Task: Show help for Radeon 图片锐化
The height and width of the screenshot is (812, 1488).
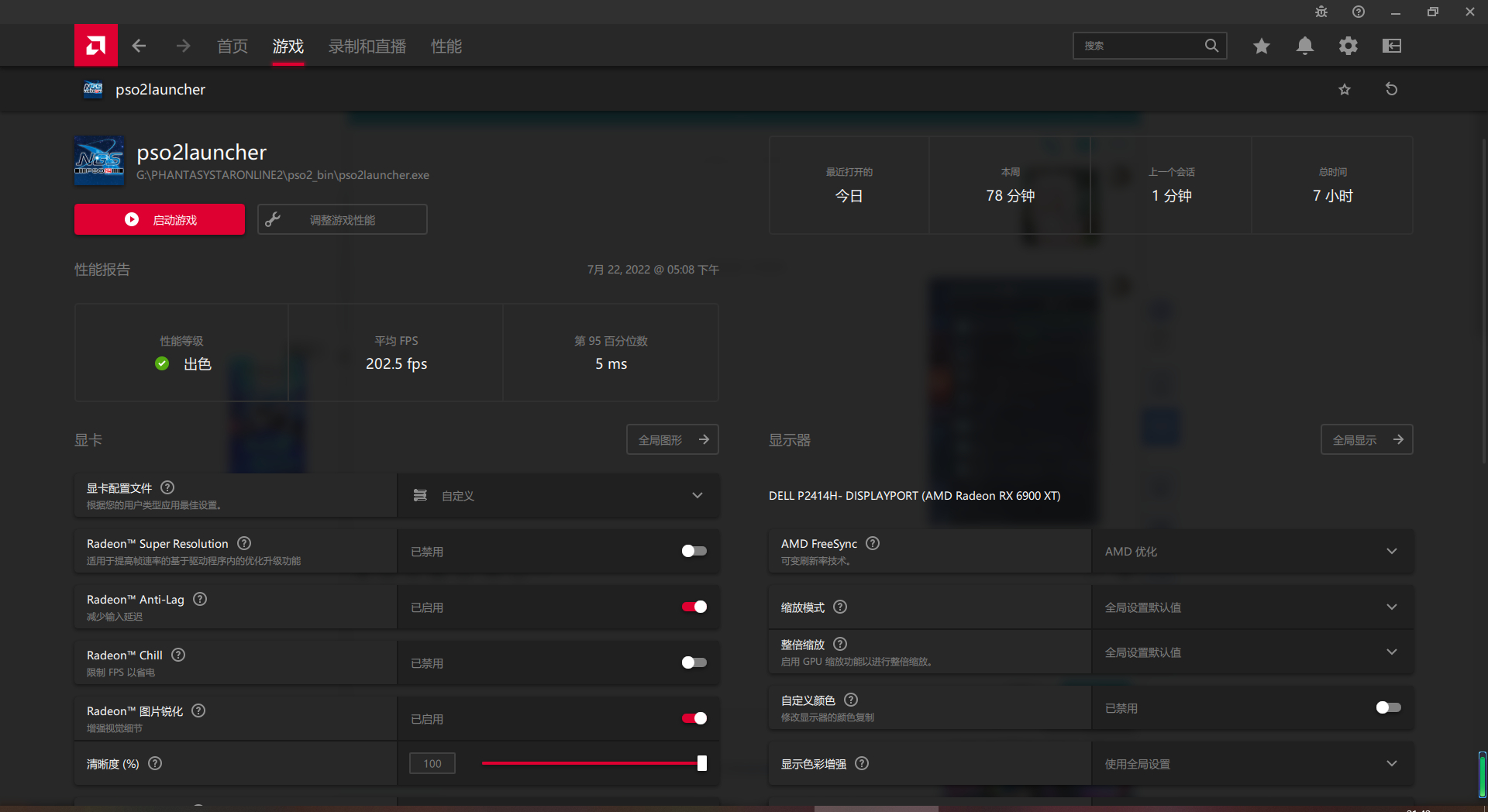Action: click(x=198, y=710)
